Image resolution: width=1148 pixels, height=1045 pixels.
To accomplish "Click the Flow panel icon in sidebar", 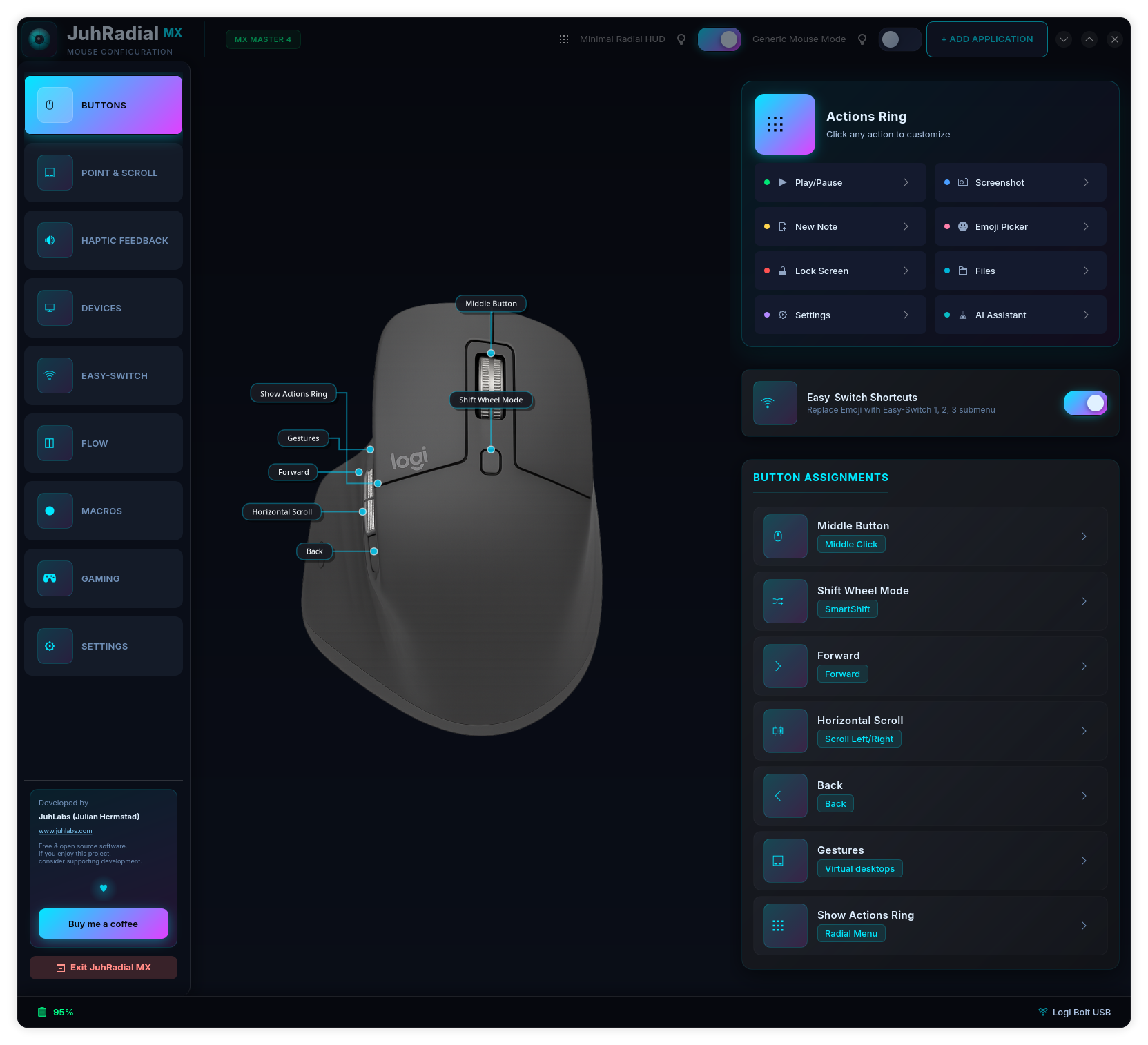I will [x=55, y=443].
